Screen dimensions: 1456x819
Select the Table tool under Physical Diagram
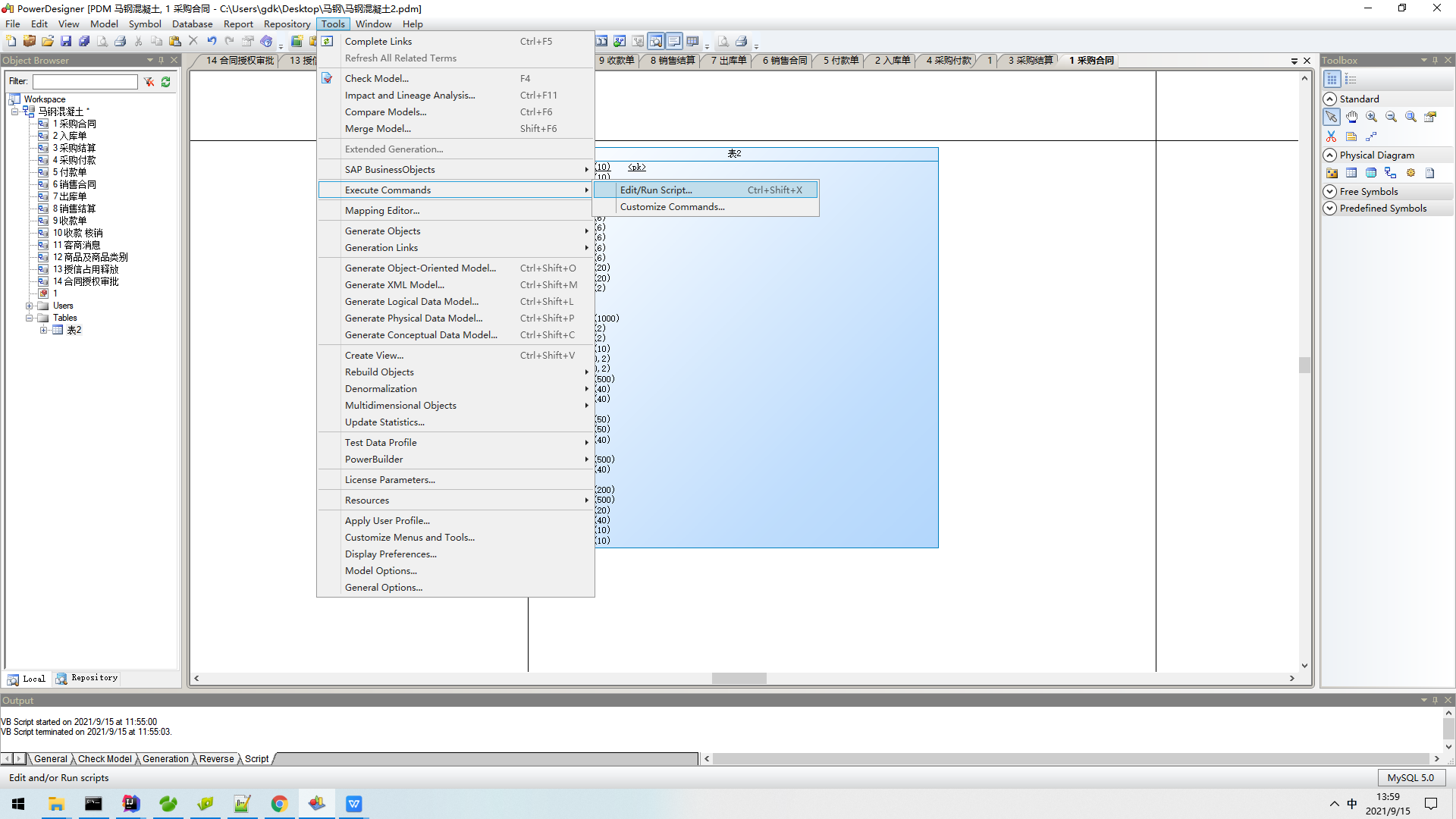[1352, 173]
